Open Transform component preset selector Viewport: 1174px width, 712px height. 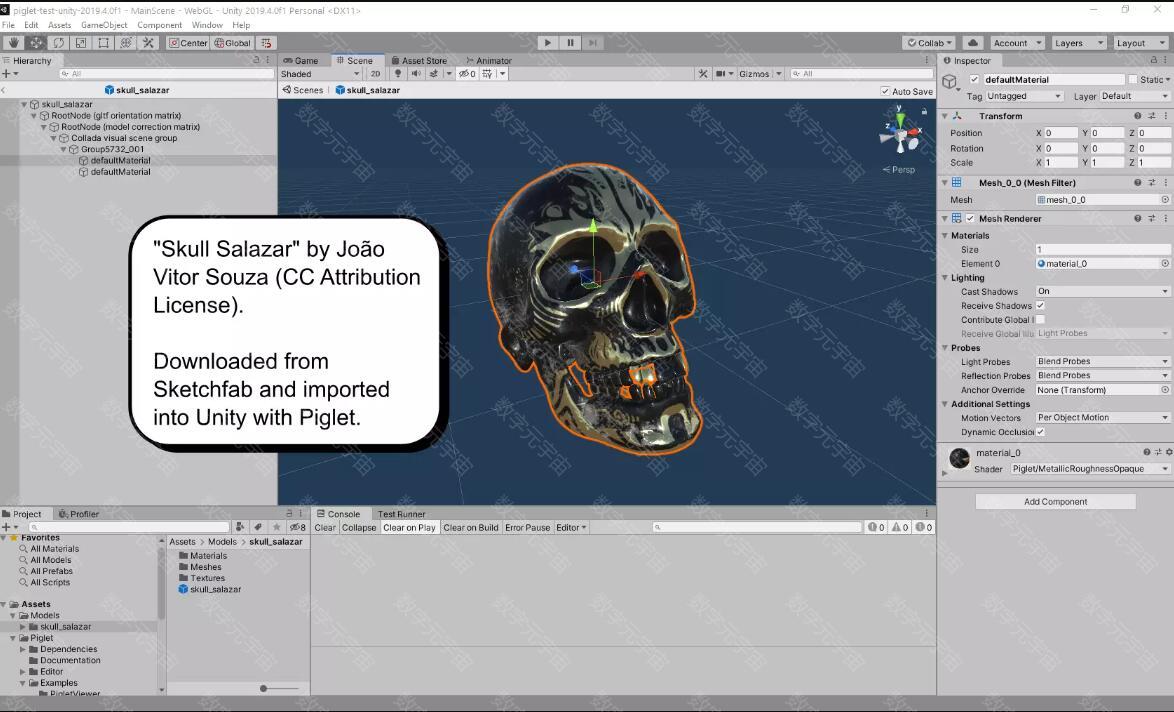(1152, 116)
